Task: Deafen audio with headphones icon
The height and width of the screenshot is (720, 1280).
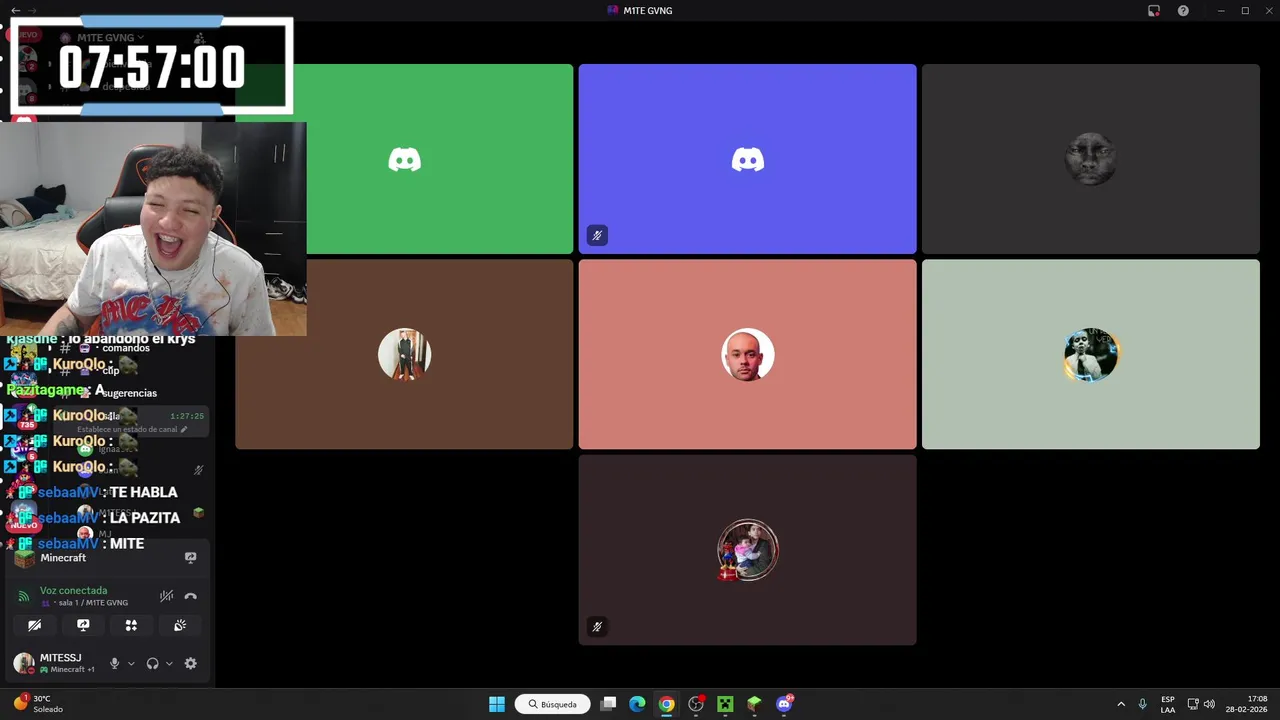Action: click(152, 663)
